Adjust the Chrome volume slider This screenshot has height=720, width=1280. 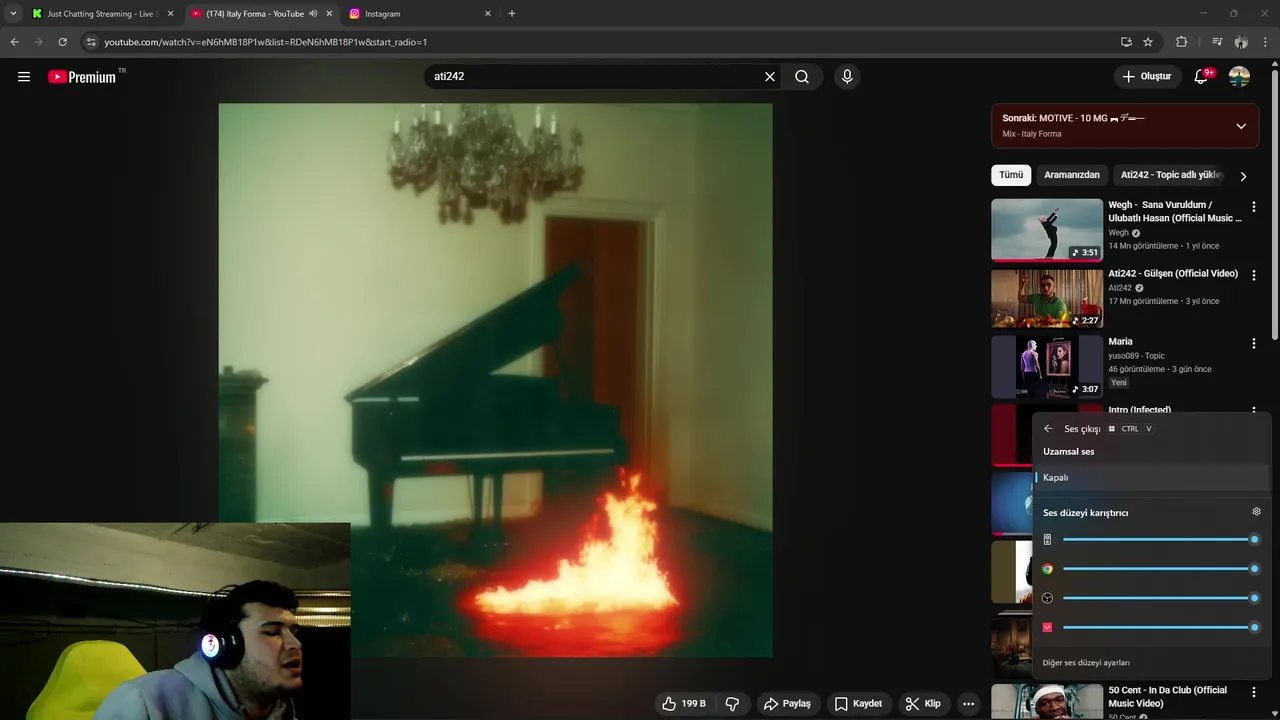click(1159, 569)
